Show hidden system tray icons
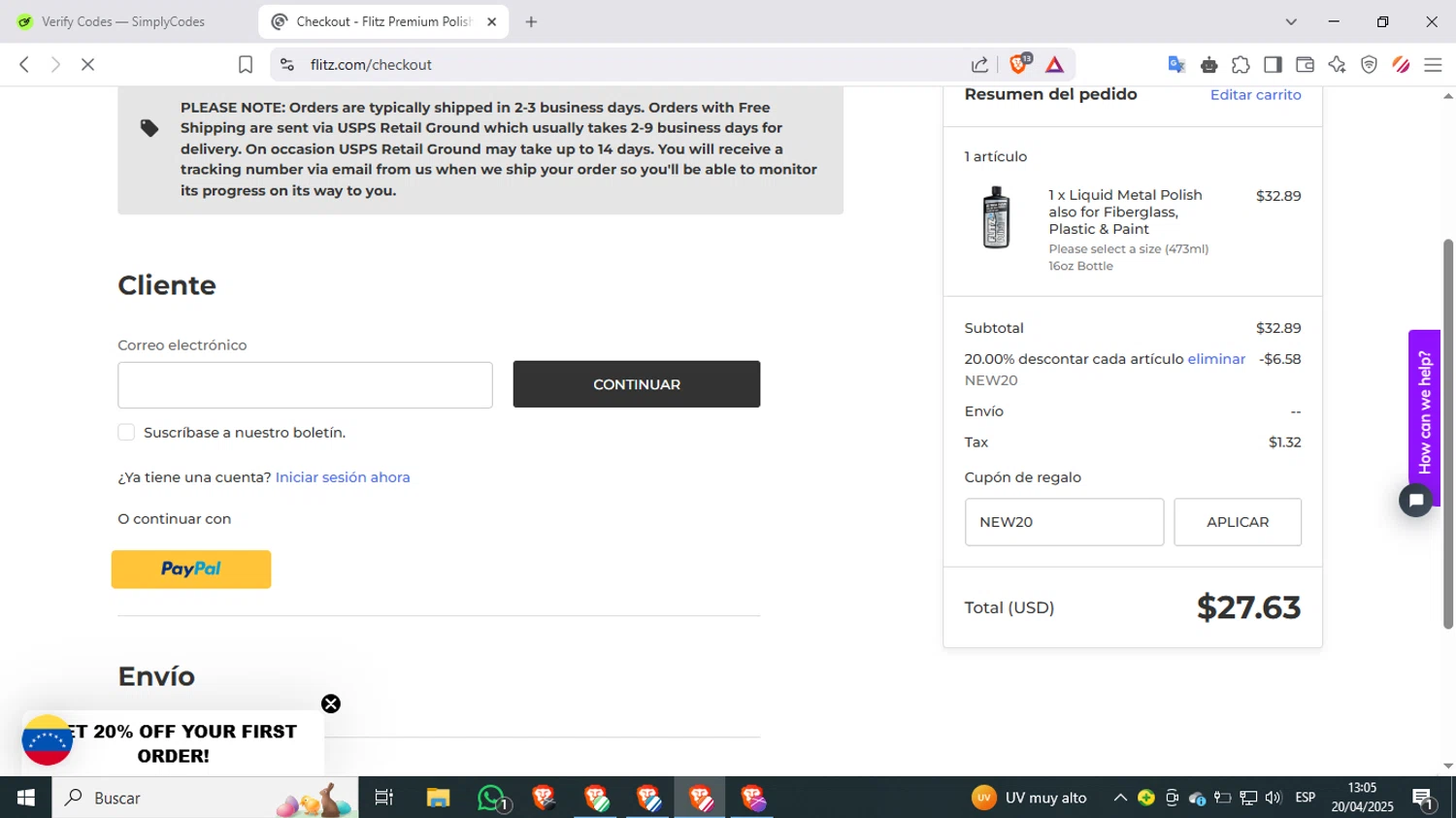Image resolution: width=1456 pixels, height=818 pixels. pyautogui.click(x=1120, y=798)
